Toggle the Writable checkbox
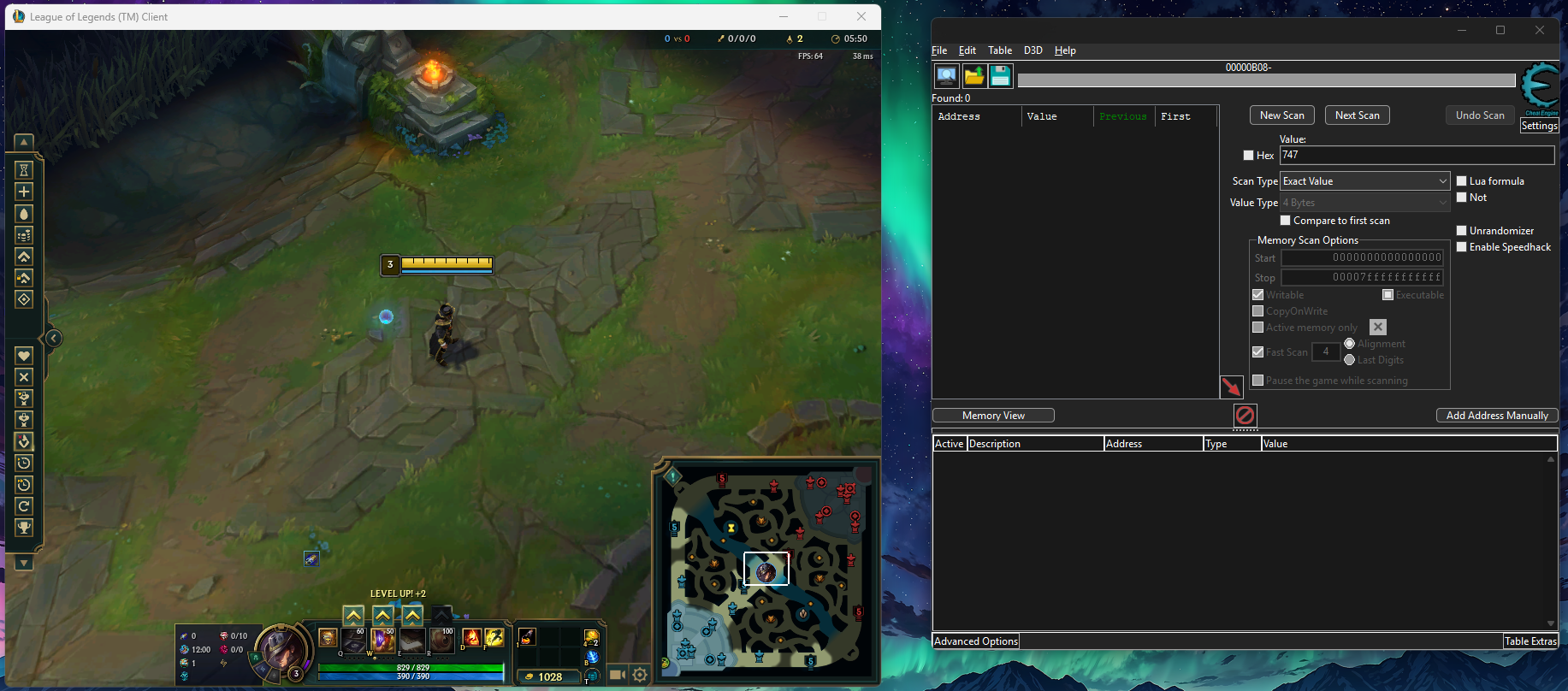 point(1257,295)
